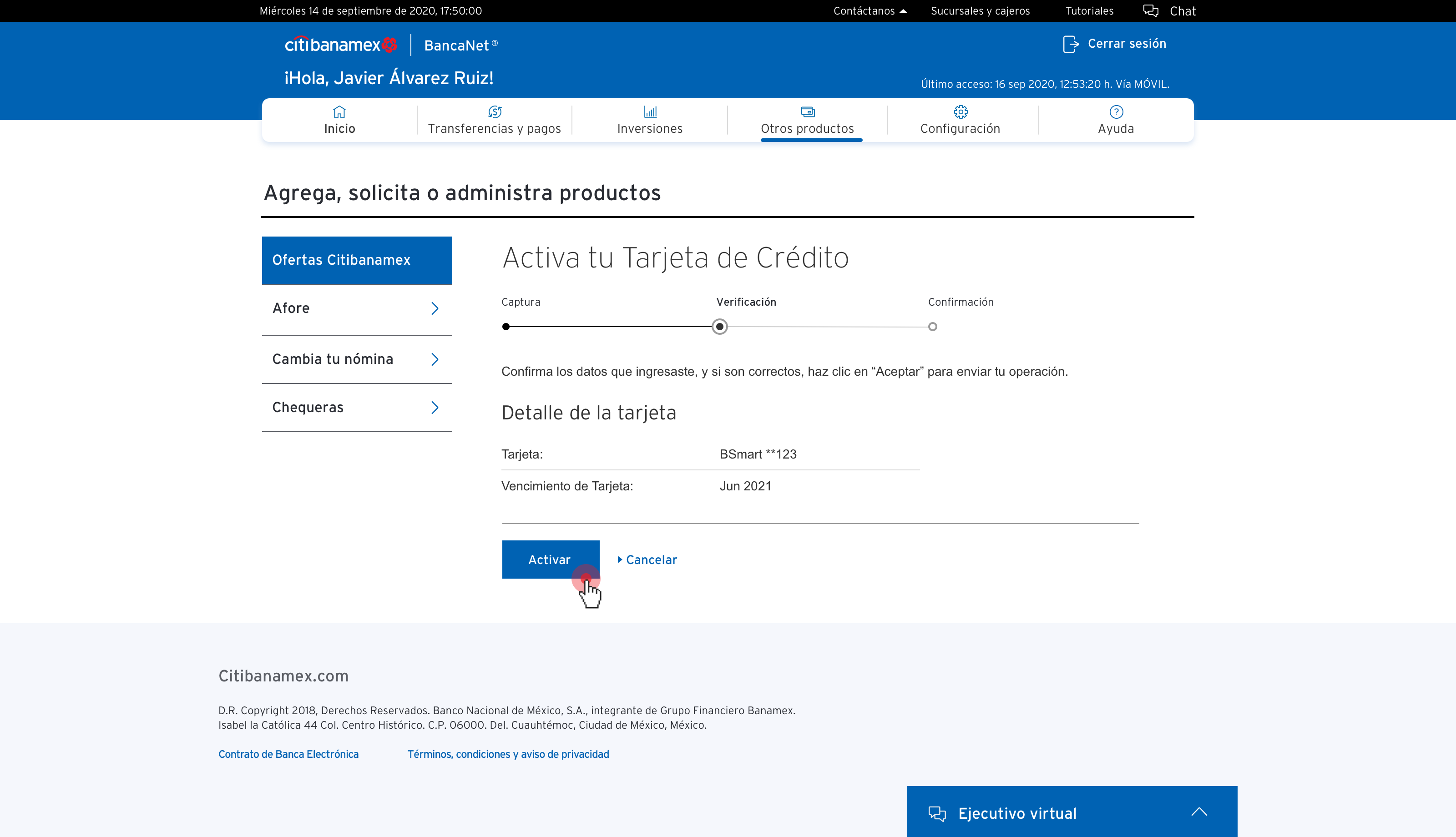Click the Configuración gear icon
Screen dimensions: 1456x837
point(961,111)
